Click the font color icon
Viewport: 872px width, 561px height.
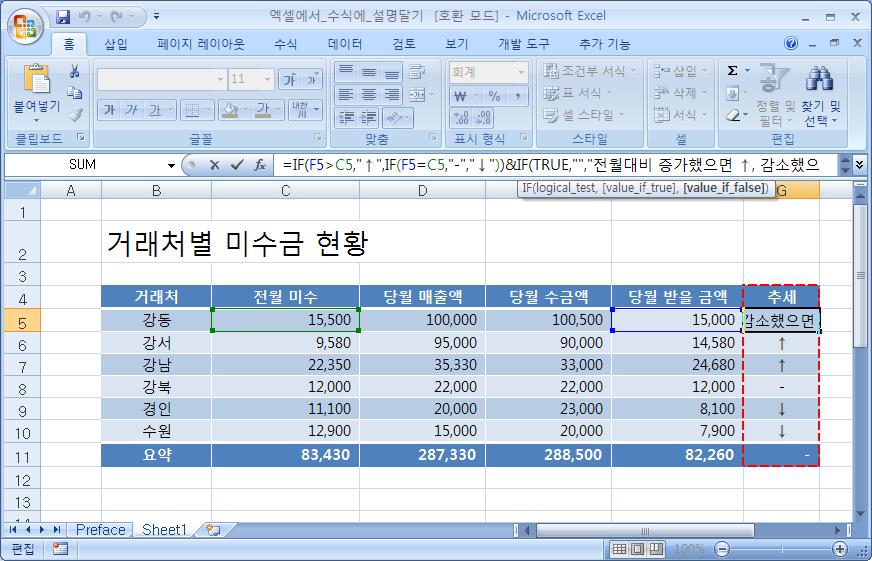(263, 110)
